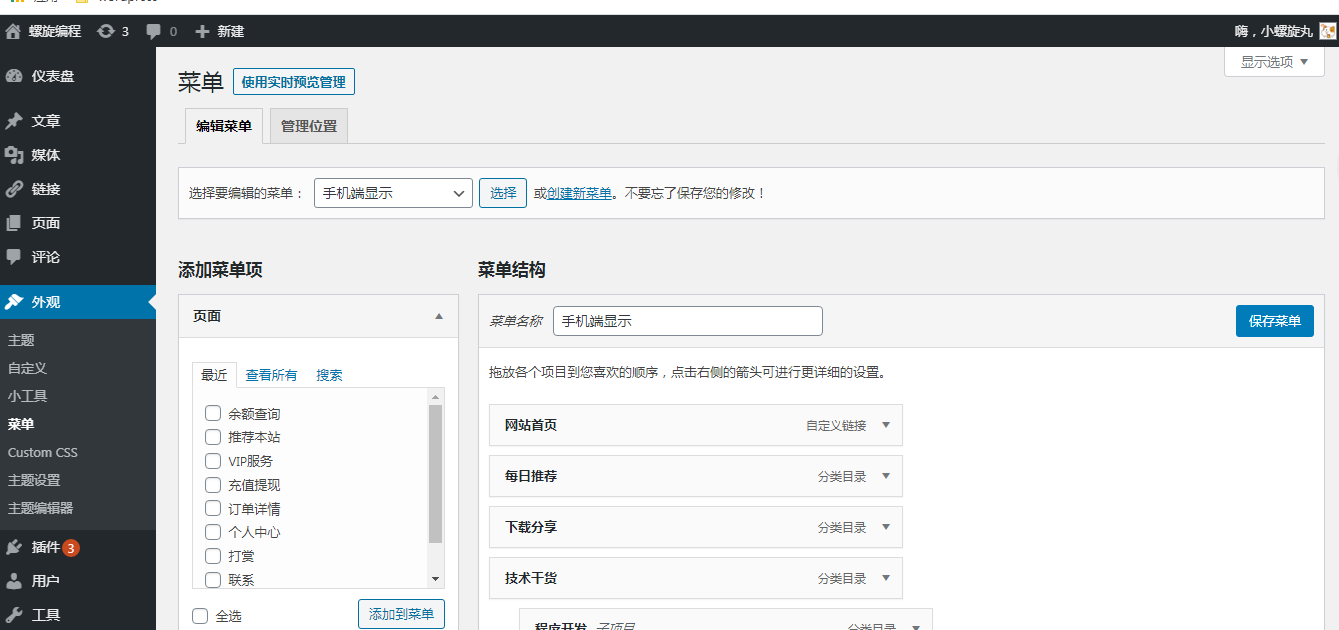The height and width of the screenshot is (630, 1339).
Task: Click the 添加到菜单 button
Action: coord(401,614)
